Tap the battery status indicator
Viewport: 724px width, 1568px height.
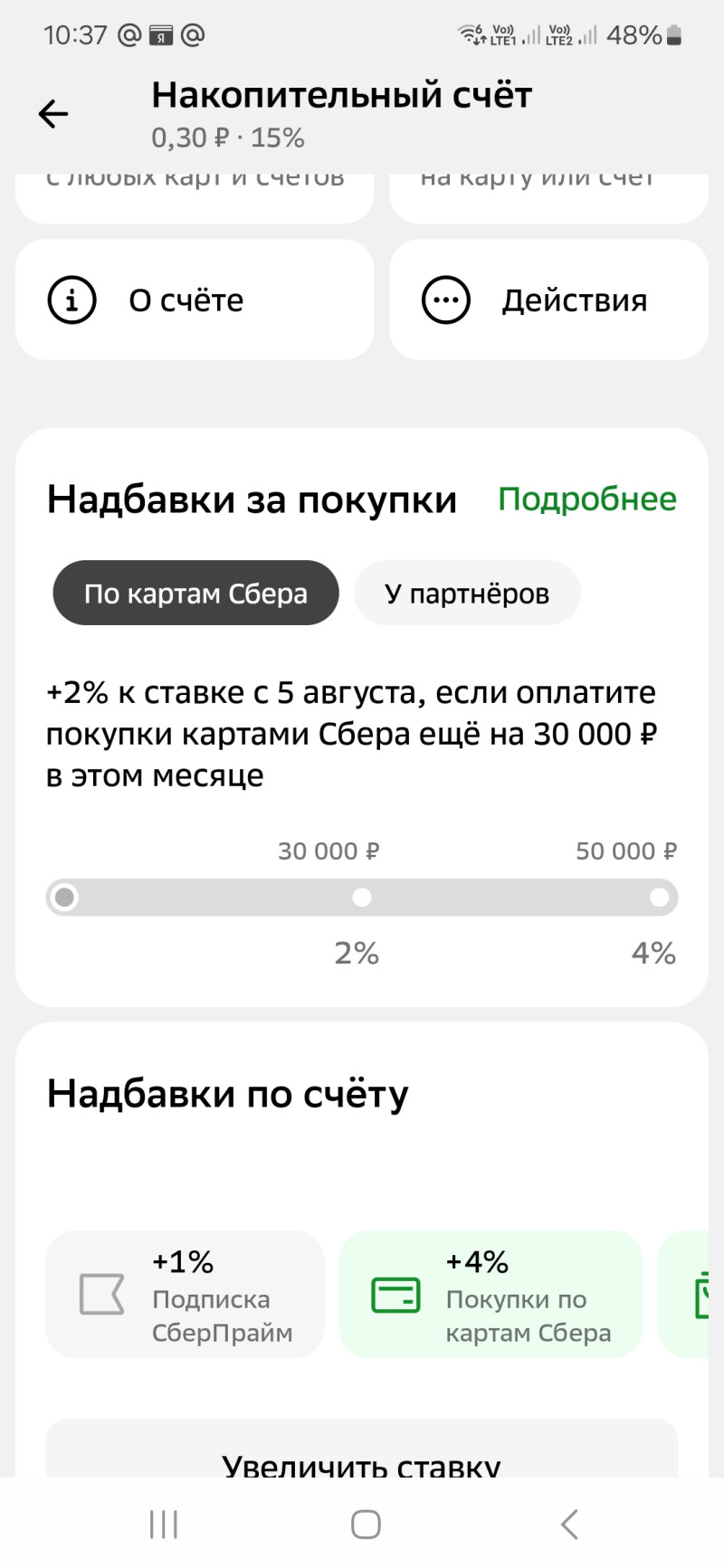coord(673,35)
